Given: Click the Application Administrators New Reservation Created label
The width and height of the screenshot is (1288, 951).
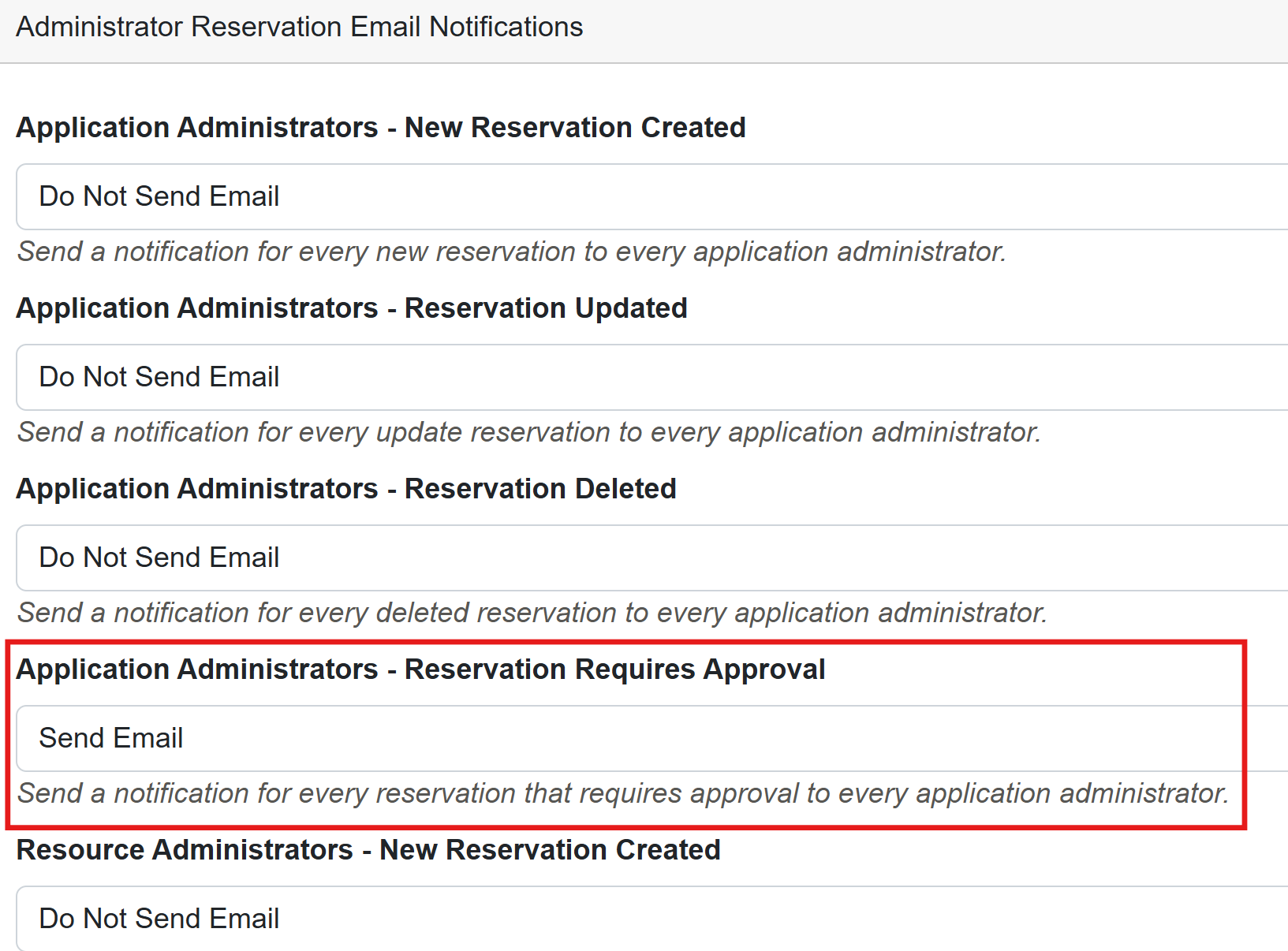Looking at the screenshot, I should 381,128.
